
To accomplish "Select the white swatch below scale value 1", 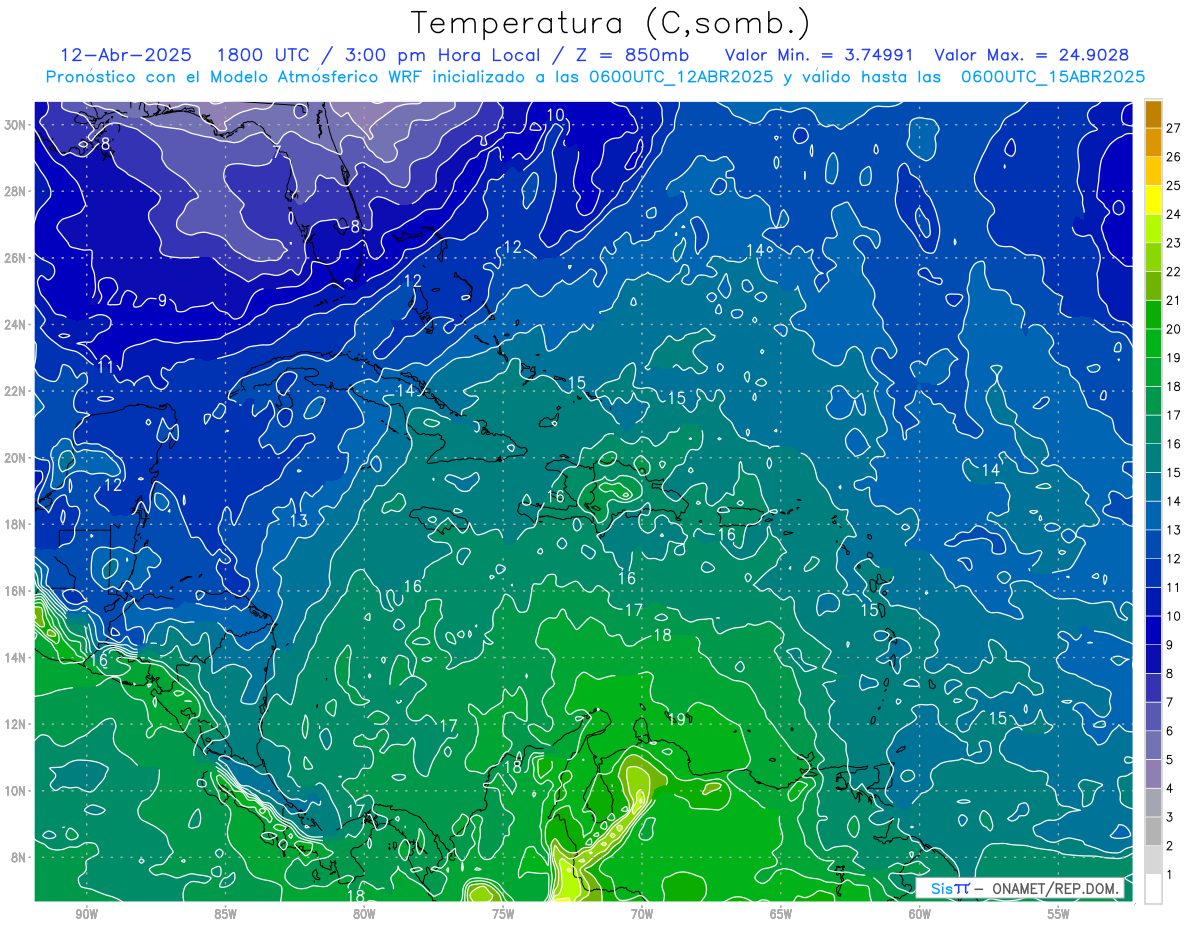I will coord(1153,889).
